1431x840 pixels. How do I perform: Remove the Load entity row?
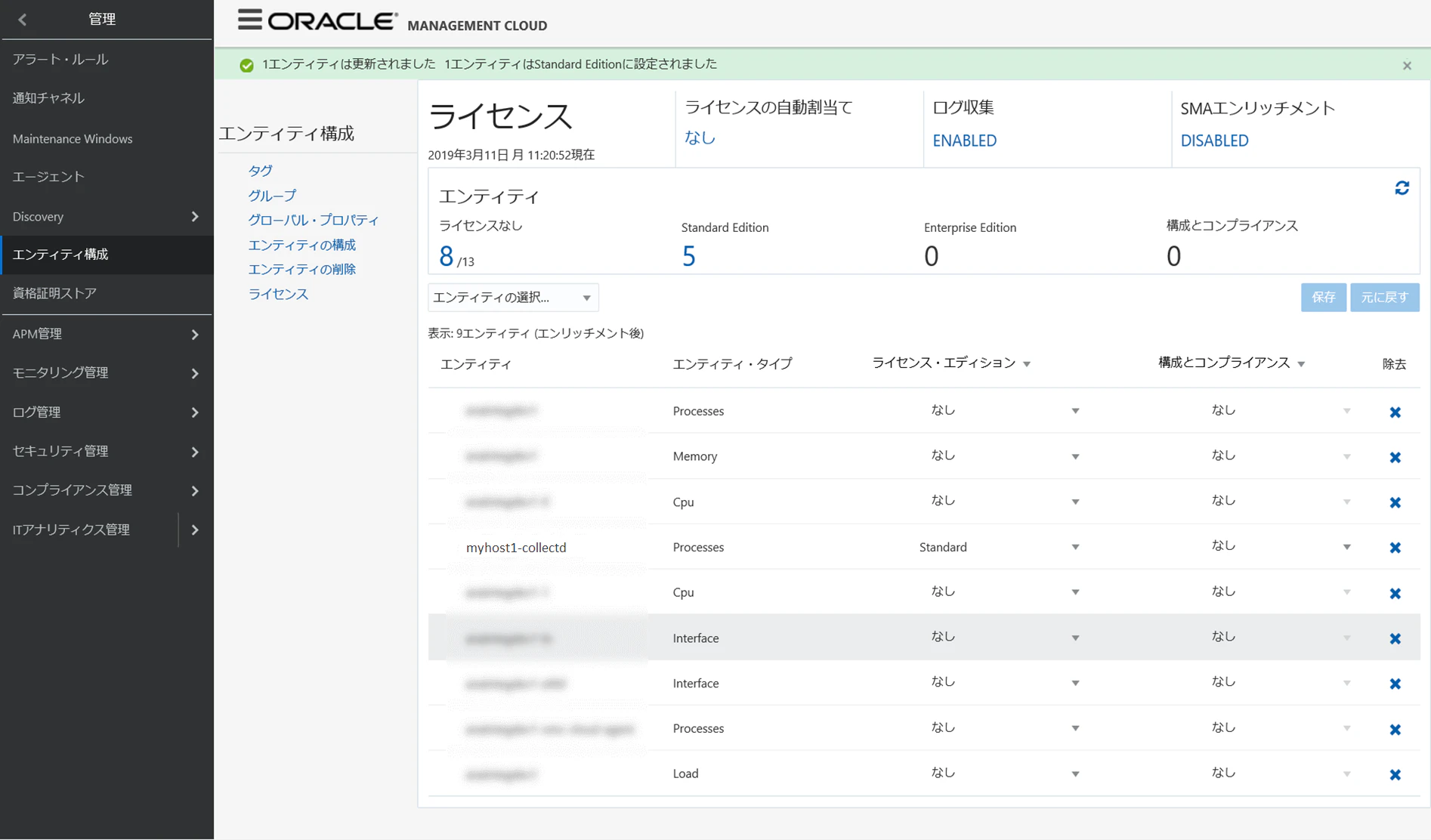coord(1395,774)
